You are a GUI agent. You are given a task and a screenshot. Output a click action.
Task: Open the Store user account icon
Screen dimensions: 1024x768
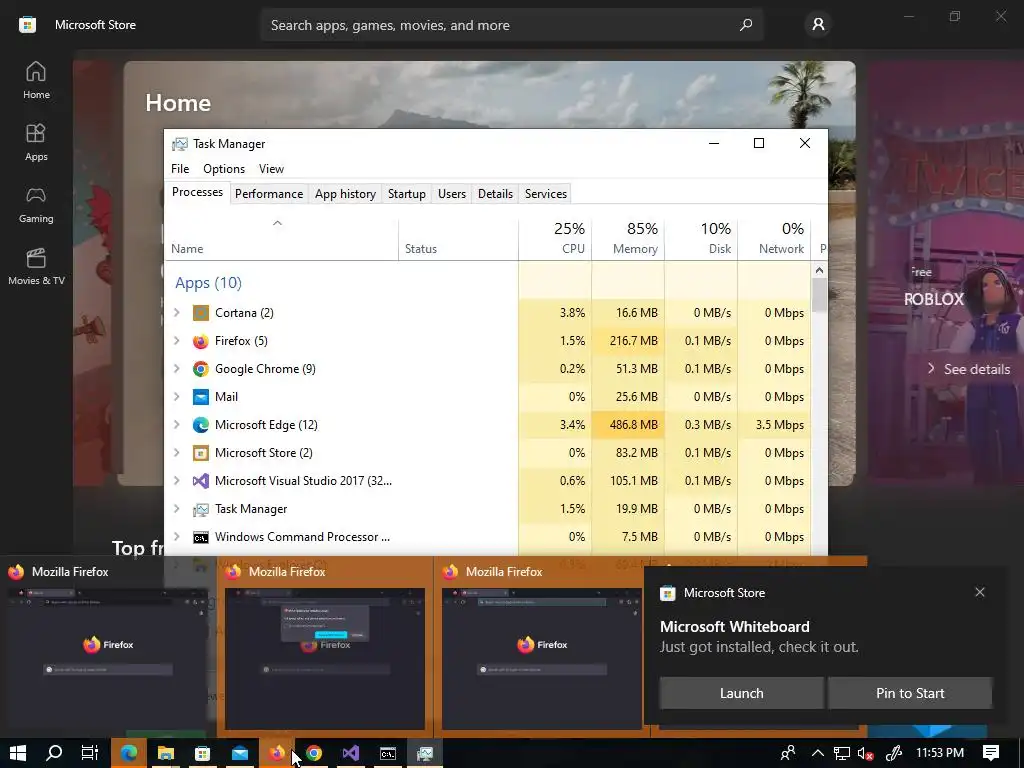[818, 25]
